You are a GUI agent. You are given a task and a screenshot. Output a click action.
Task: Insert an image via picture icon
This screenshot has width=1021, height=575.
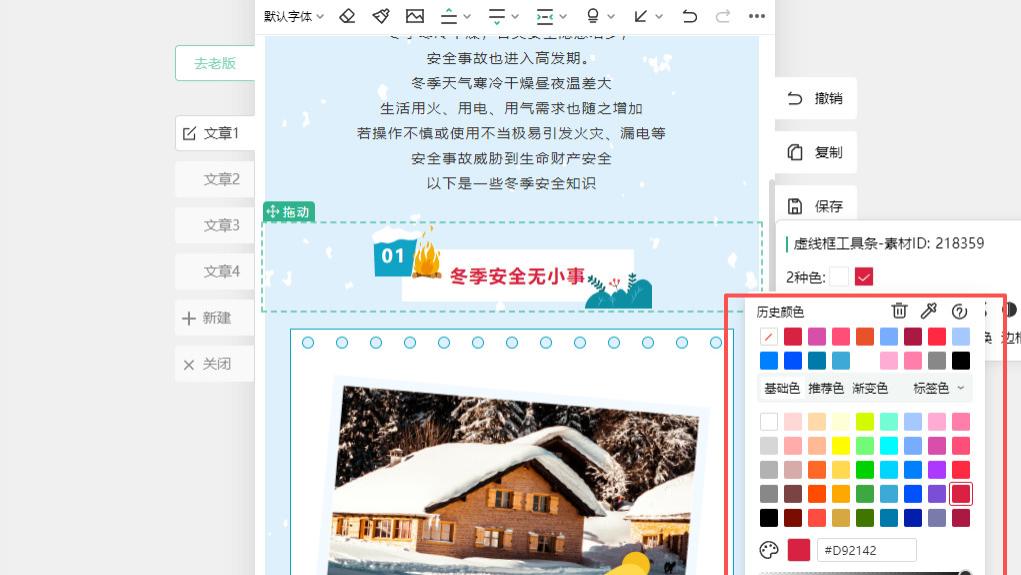pos(415,16)
